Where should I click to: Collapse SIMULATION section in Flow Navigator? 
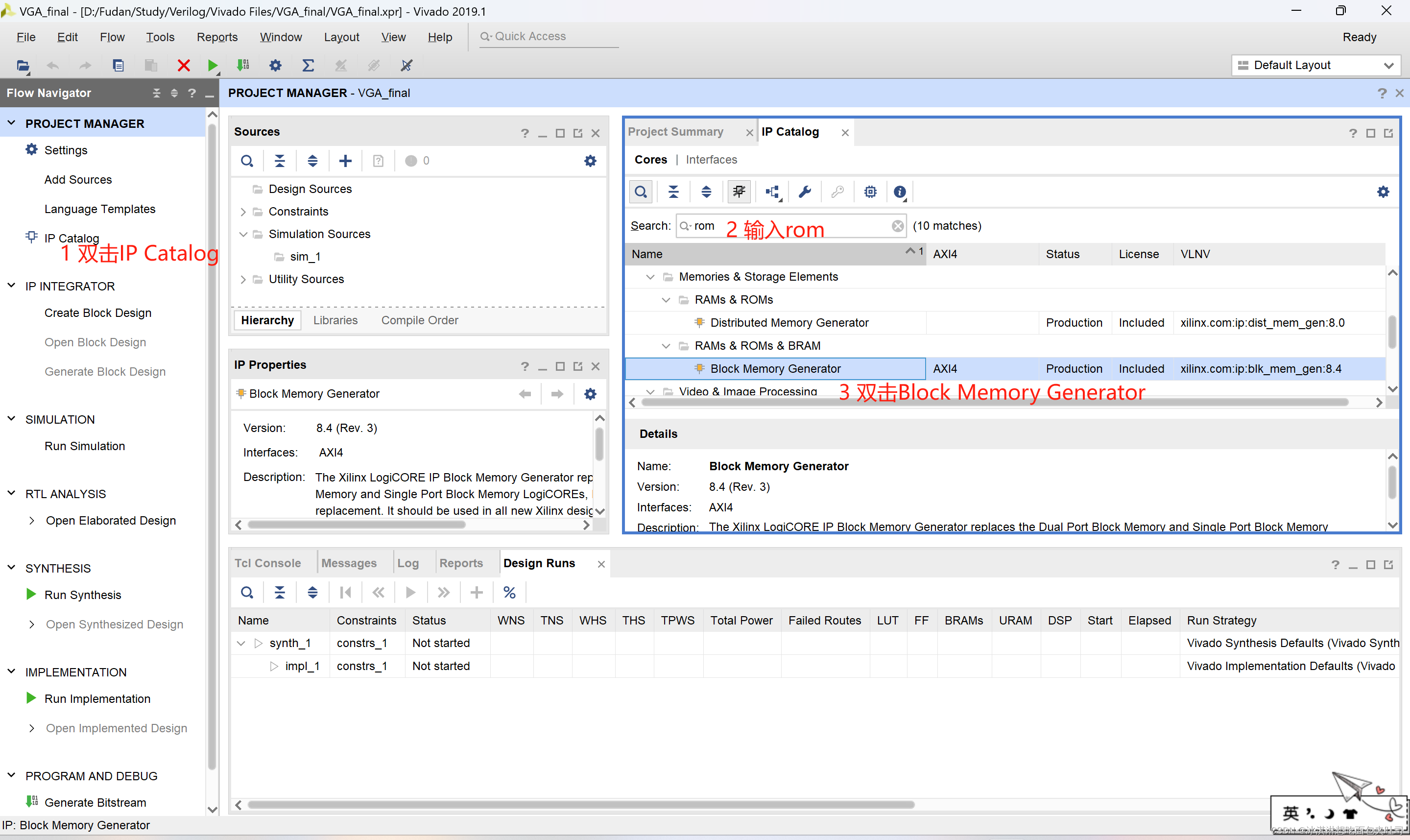coord(11,419)
